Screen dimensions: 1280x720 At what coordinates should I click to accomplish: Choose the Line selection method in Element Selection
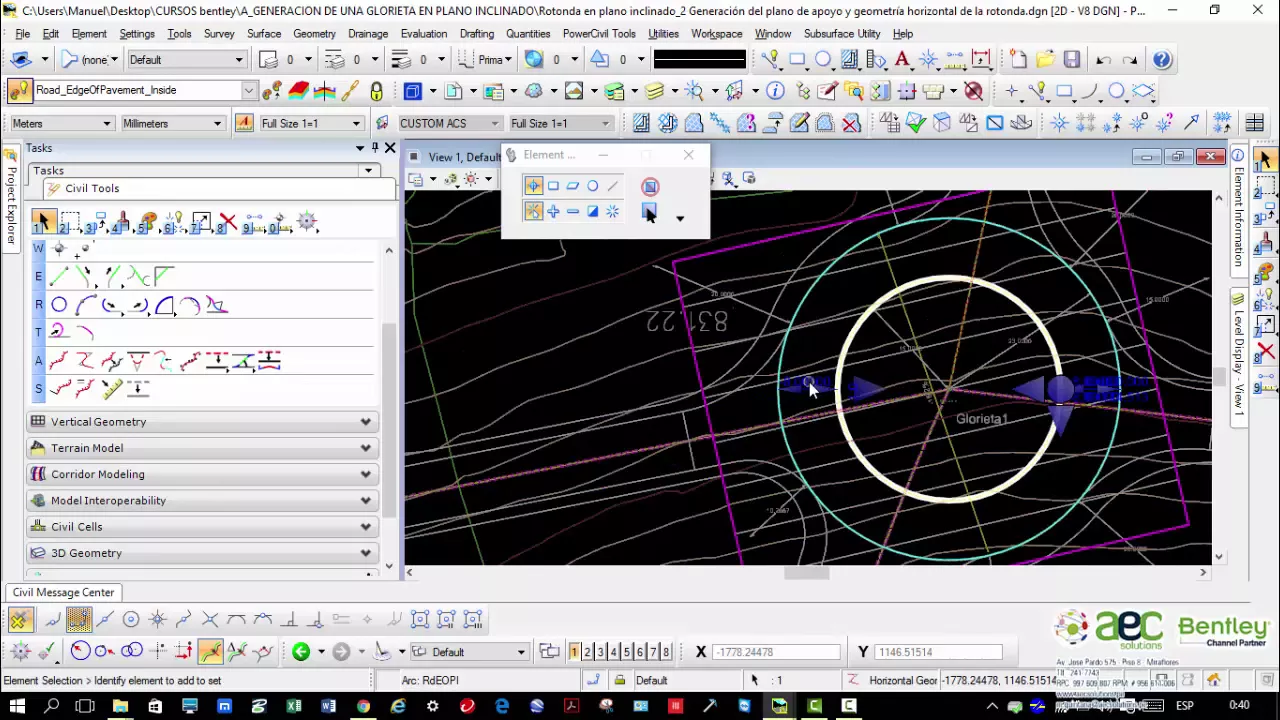pyautogui.click(x=612, y=186)
